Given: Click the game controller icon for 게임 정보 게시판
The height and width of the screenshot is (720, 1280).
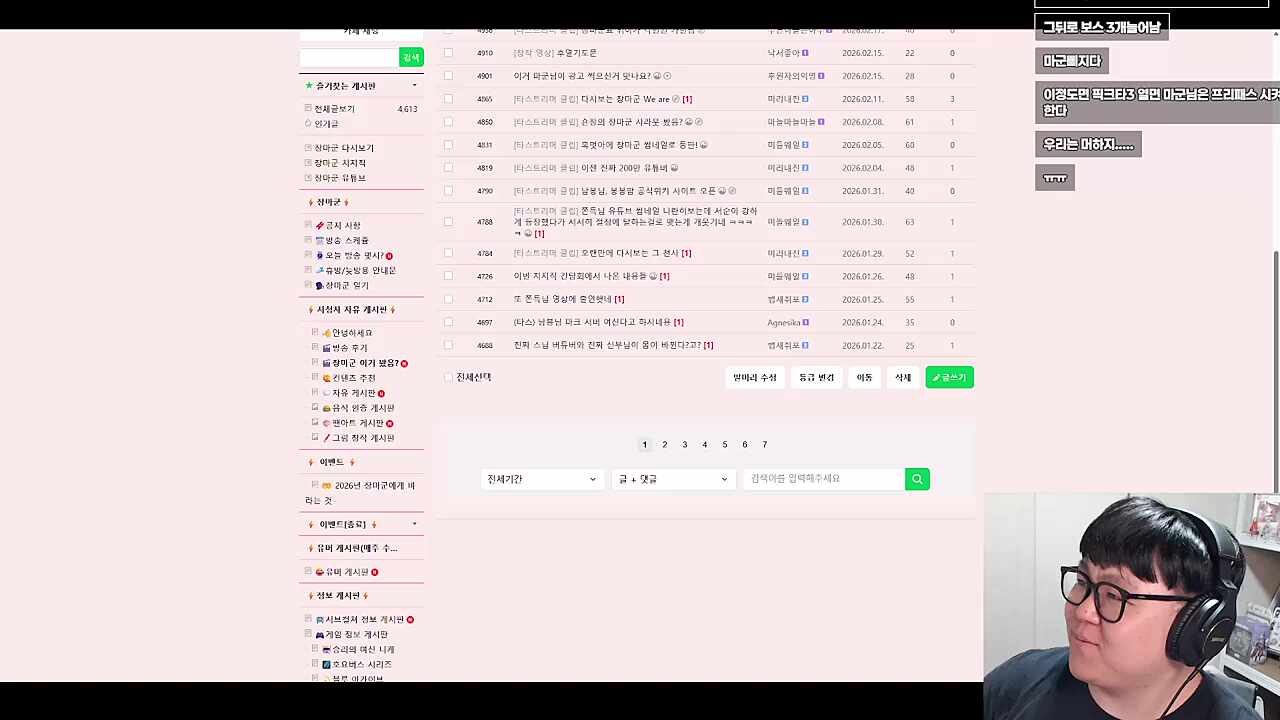Looking at the screenshot, I should [320, 634].
